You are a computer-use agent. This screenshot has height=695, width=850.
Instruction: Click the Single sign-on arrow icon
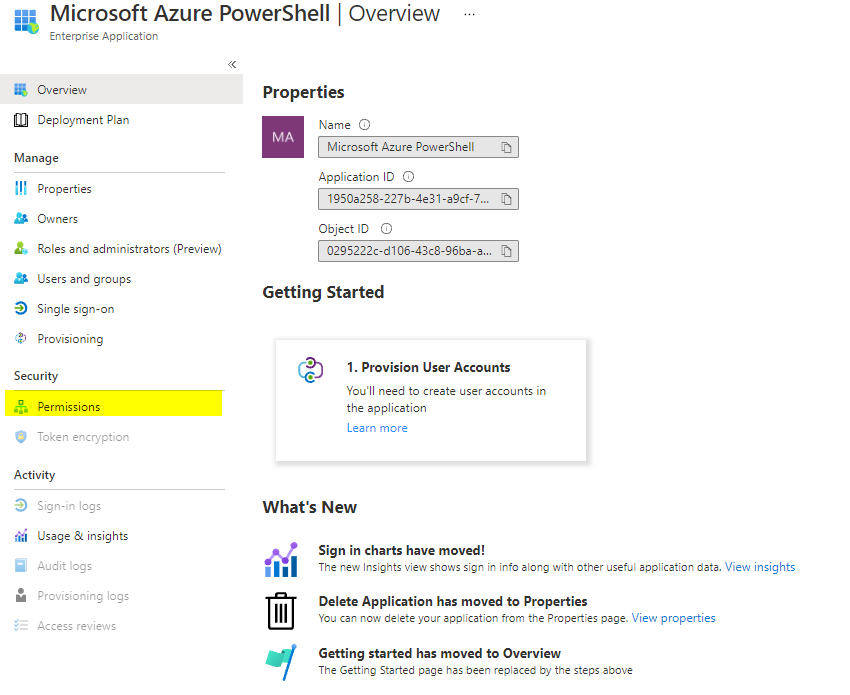point(21,308)
